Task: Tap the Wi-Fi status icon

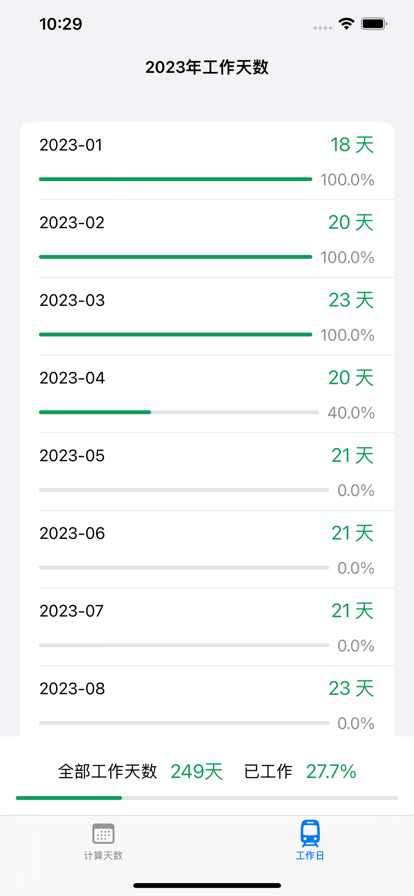Action: point(346,23)
